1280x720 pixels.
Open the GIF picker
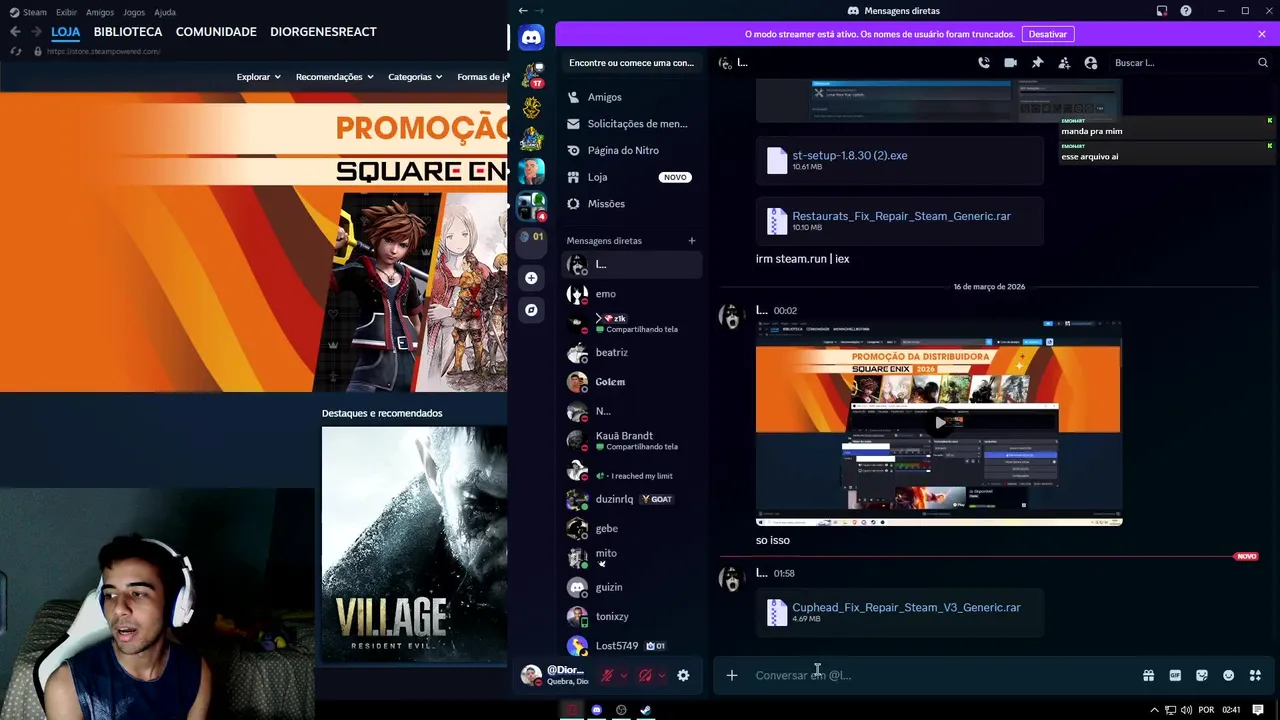(x=1175, y=675)
